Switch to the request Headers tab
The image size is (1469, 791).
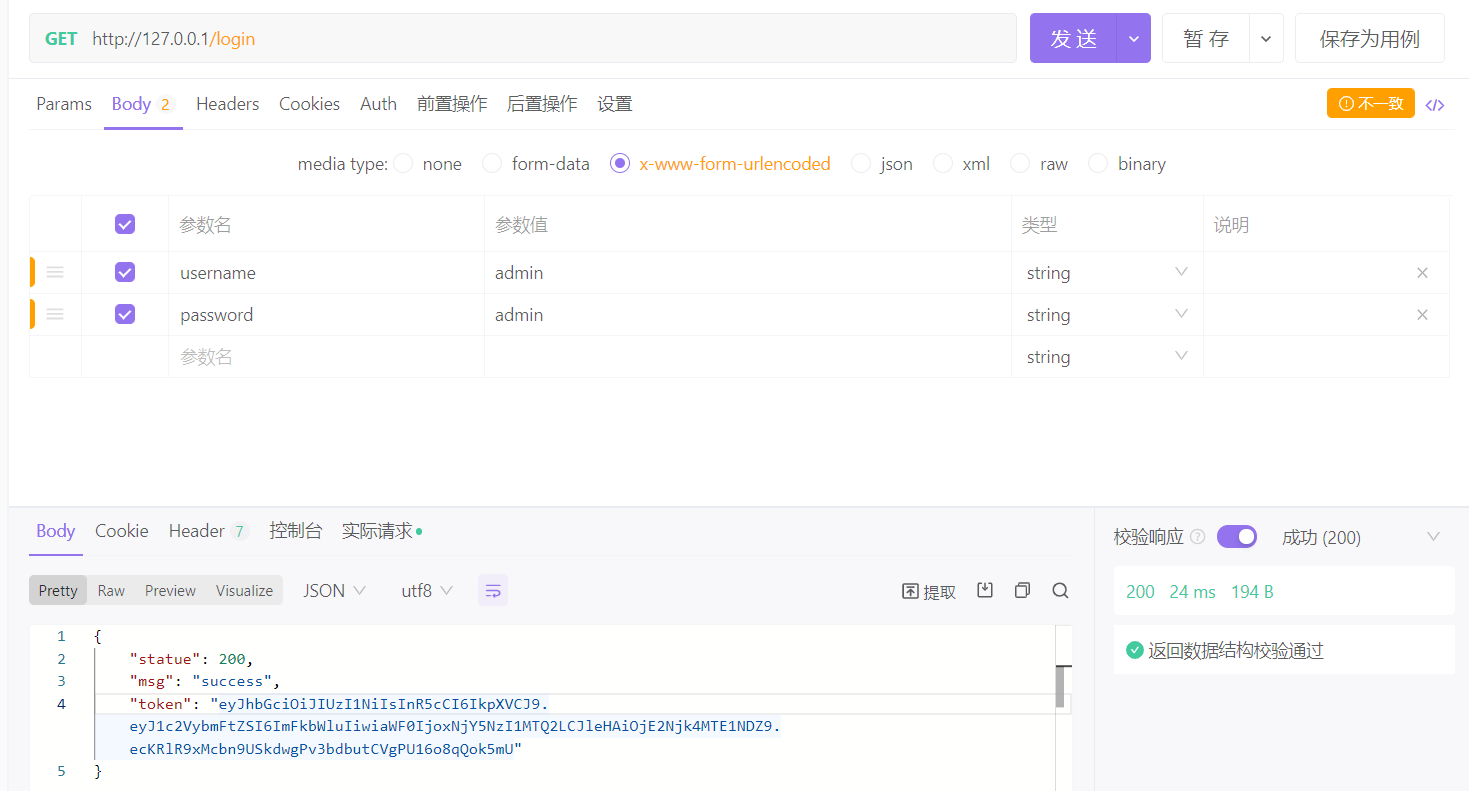click(227, 104)
